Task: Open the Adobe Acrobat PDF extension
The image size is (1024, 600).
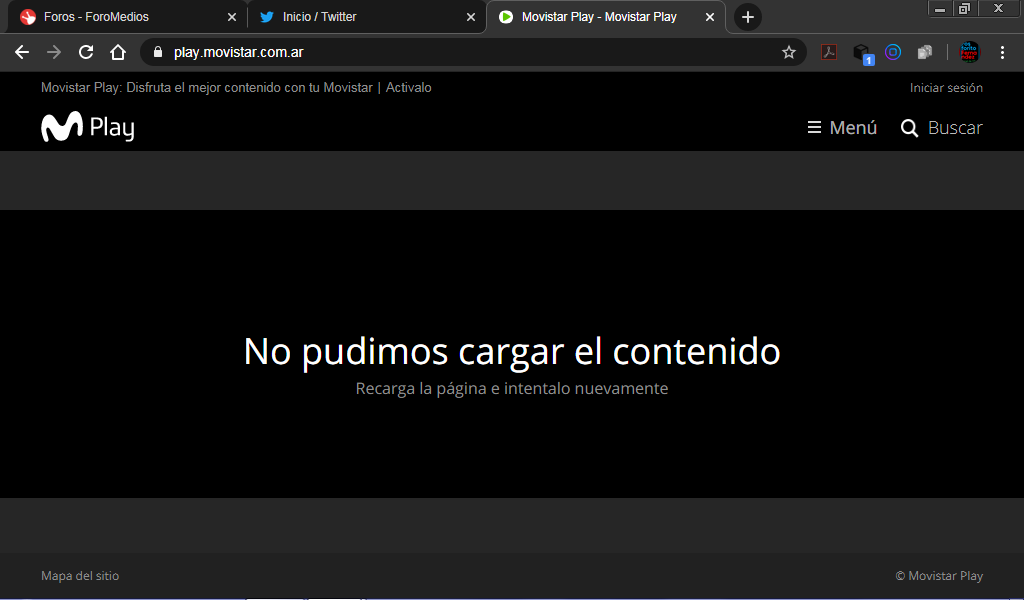Action: [x=829, y=52]
